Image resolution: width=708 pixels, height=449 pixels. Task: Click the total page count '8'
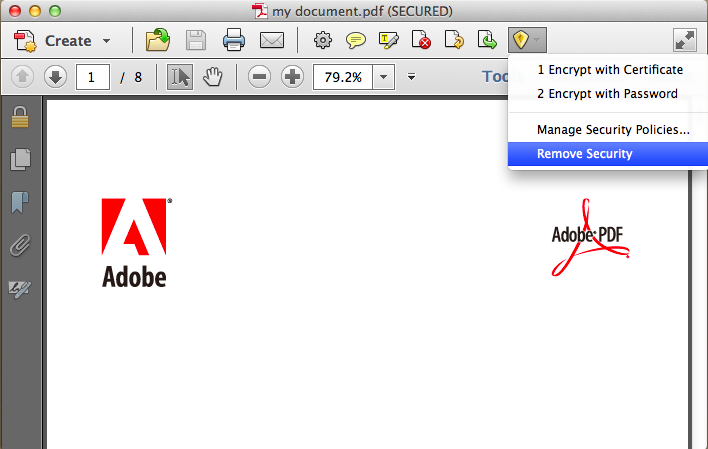(x=138, y=77)
